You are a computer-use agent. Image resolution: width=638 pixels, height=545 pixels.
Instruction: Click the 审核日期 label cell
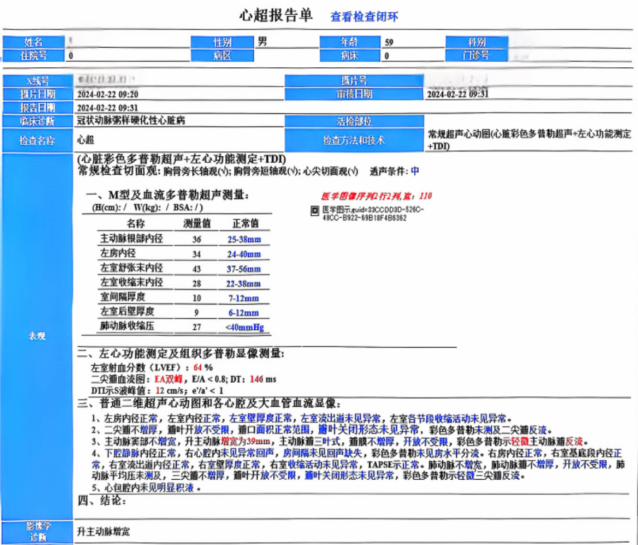(x=354, y=94)
